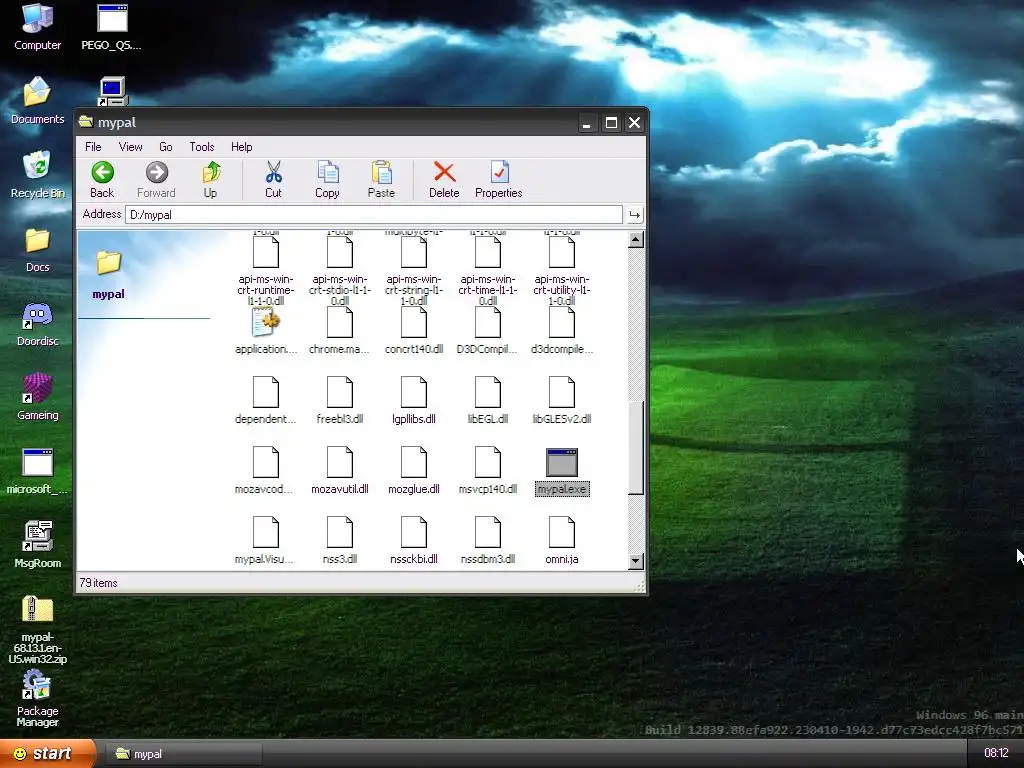Click the mypal folder in sidebar

click(108, 276)
